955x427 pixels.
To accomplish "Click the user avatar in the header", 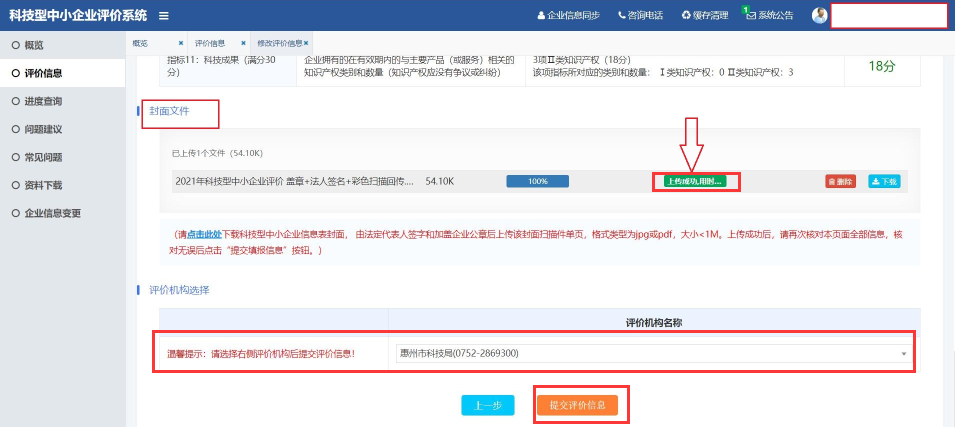I will [x=820, y=16].
